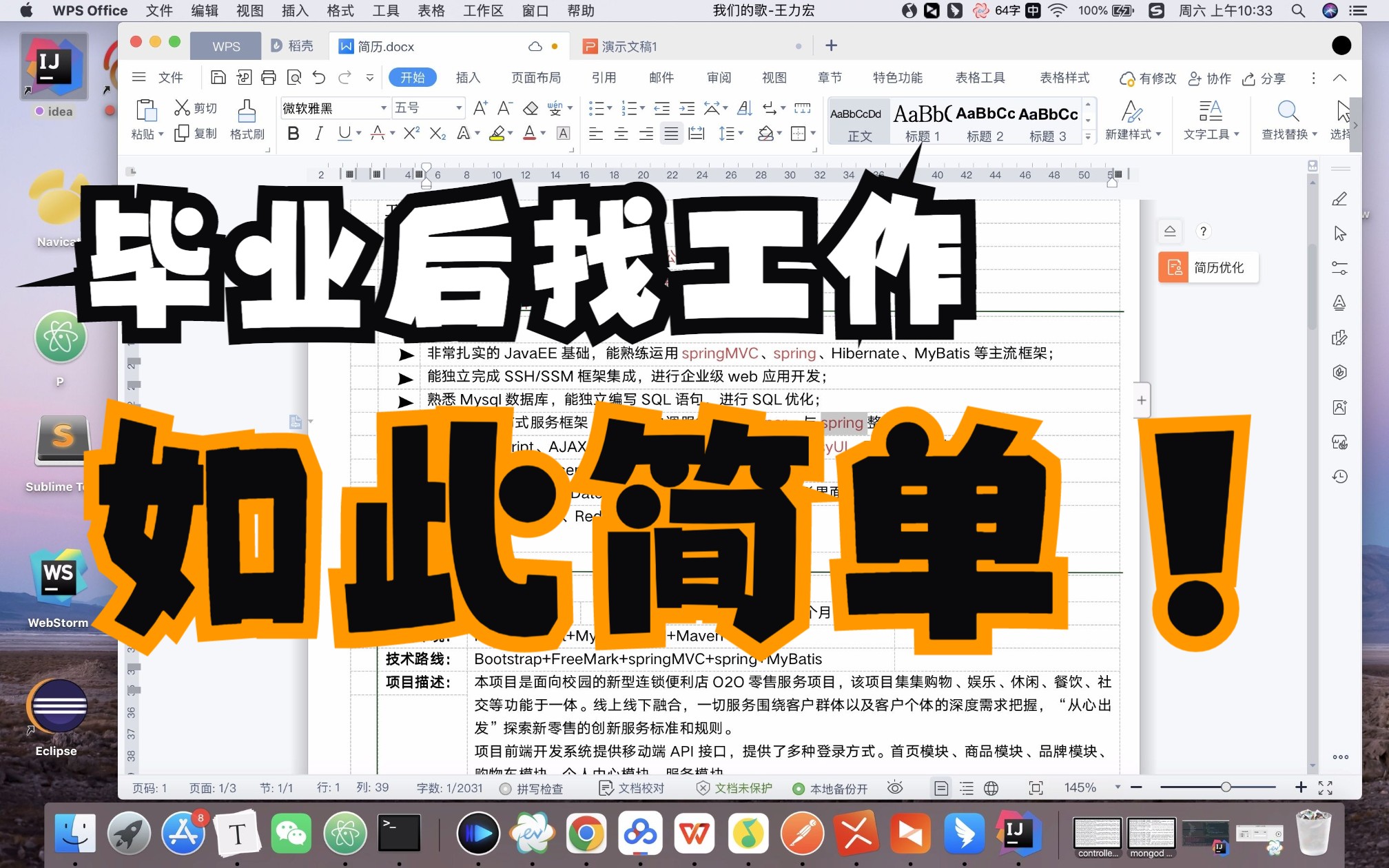Open the font color dropdown arrow
The image size is (1389, 868).
click(x=543, y=134)
